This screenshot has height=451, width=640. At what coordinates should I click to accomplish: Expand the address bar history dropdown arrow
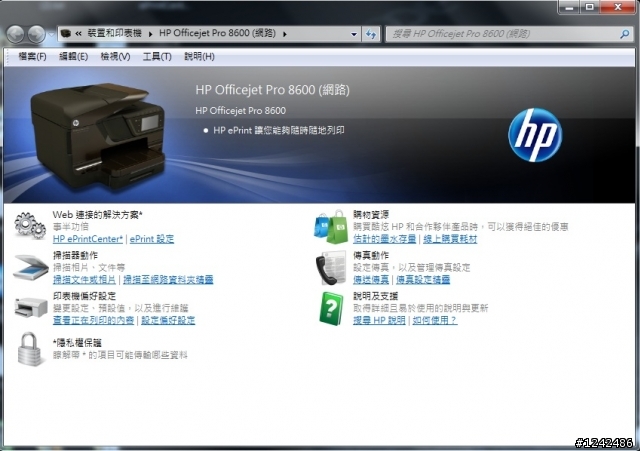click(x=354, y=34)
